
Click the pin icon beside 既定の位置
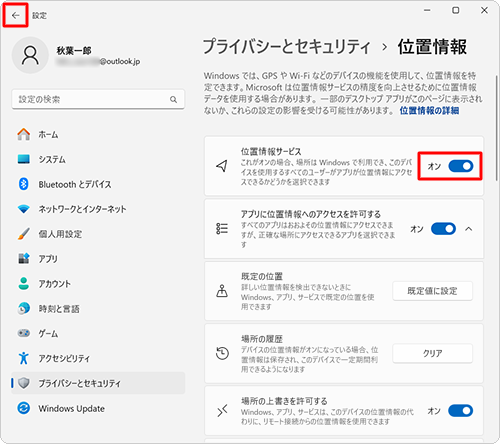(x=222, y=291)
